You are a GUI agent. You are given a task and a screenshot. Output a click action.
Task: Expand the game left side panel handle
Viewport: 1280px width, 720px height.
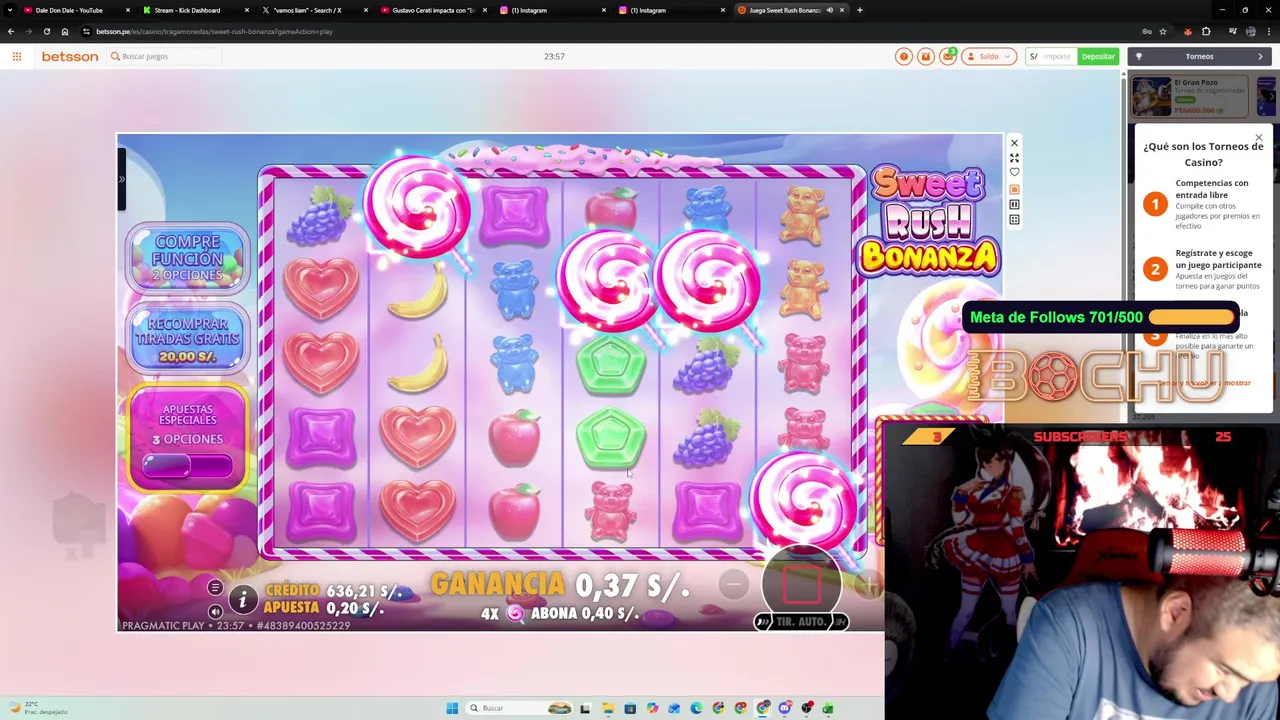(x=121, y=180)
